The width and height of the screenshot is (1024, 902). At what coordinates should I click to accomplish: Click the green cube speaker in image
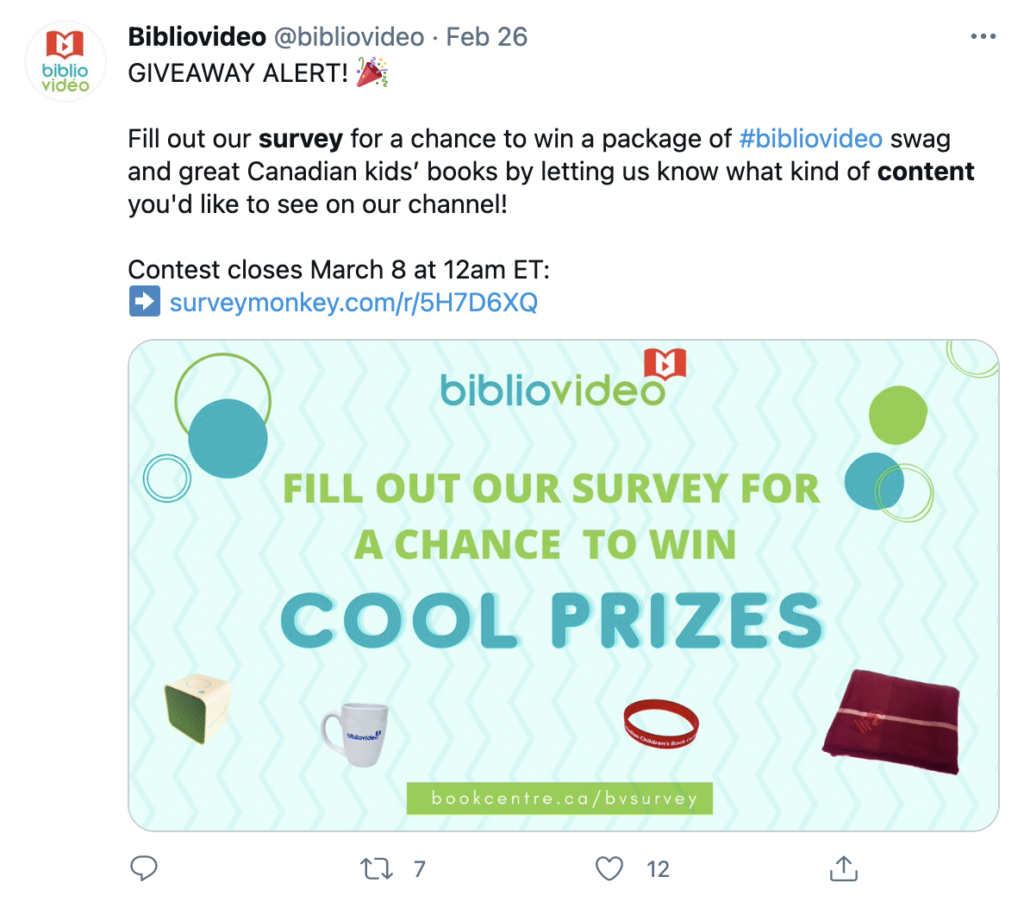[198, 709]
